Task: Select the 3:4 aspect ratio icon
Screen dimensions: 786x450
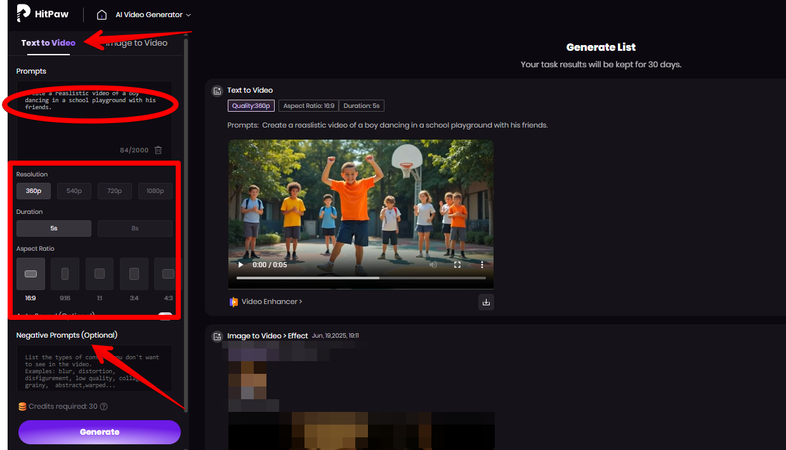Action: tap(134, 273)
